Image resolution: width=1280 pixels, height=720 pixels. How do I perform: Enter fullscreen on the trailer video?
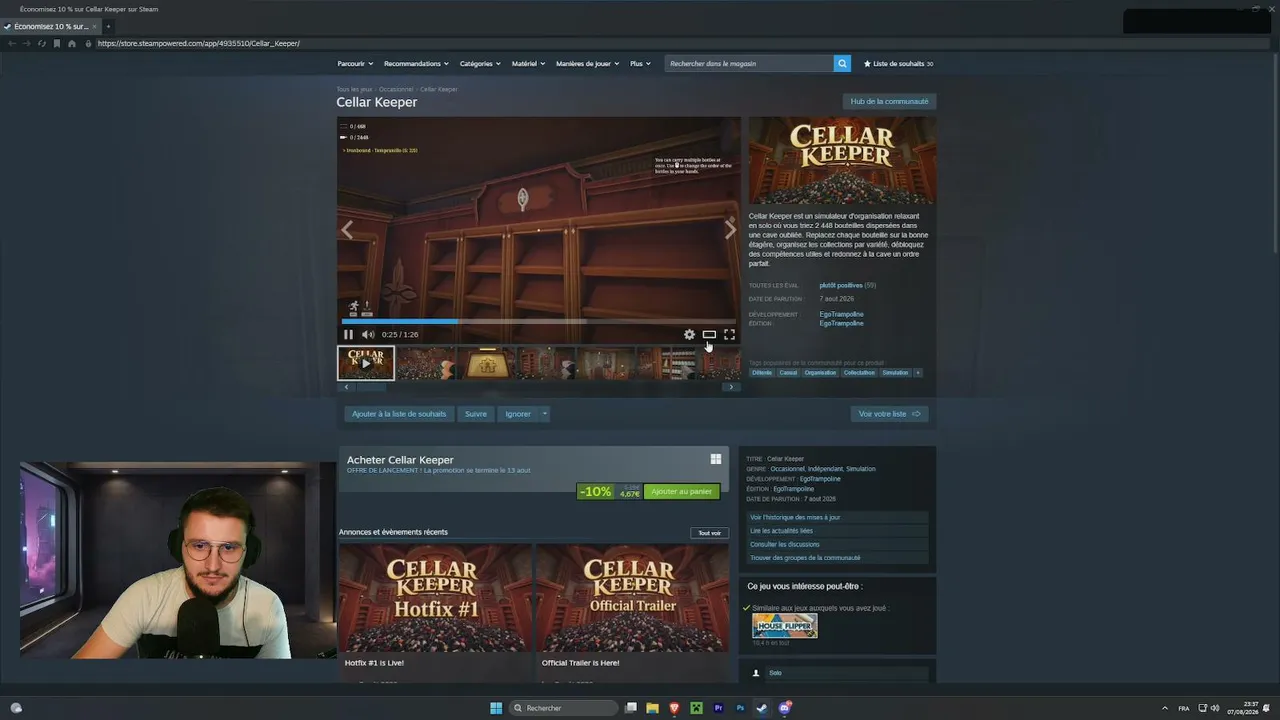click(x=729, y=335)
